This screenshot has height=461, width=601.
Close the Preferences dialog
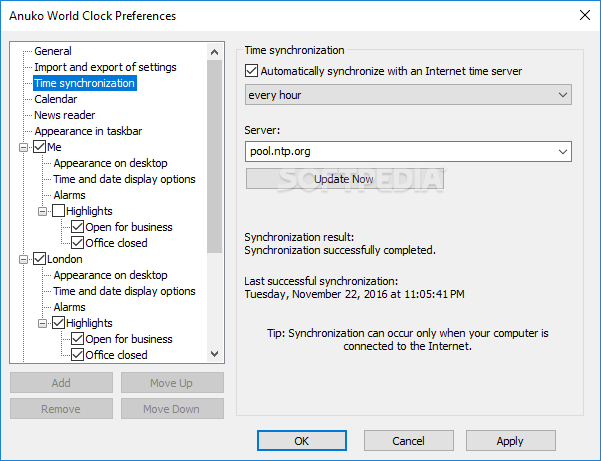click(x=585, y=15)
